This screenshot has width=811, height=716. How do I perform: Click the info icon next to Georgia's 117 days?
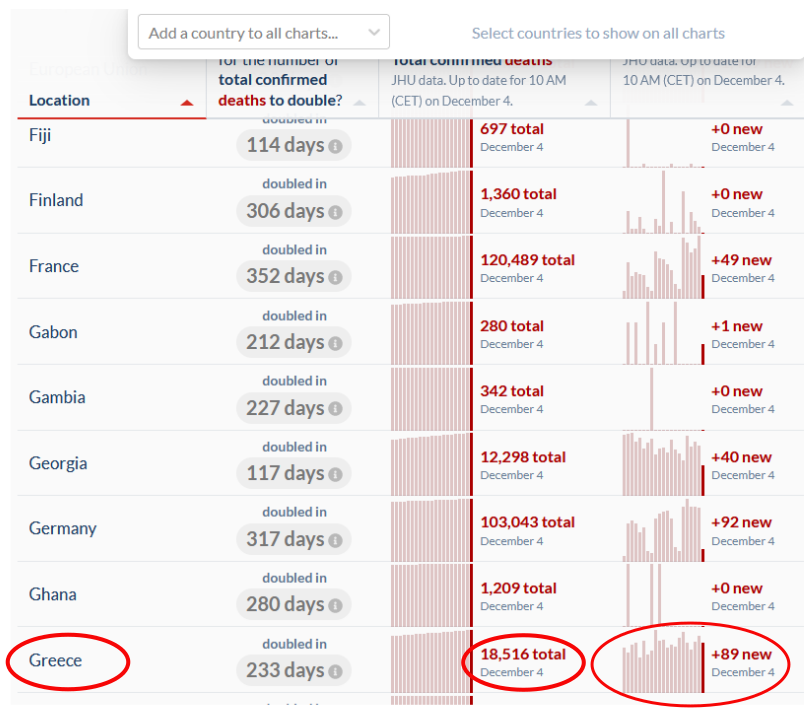pyautogui.click(x=336, y=475)
